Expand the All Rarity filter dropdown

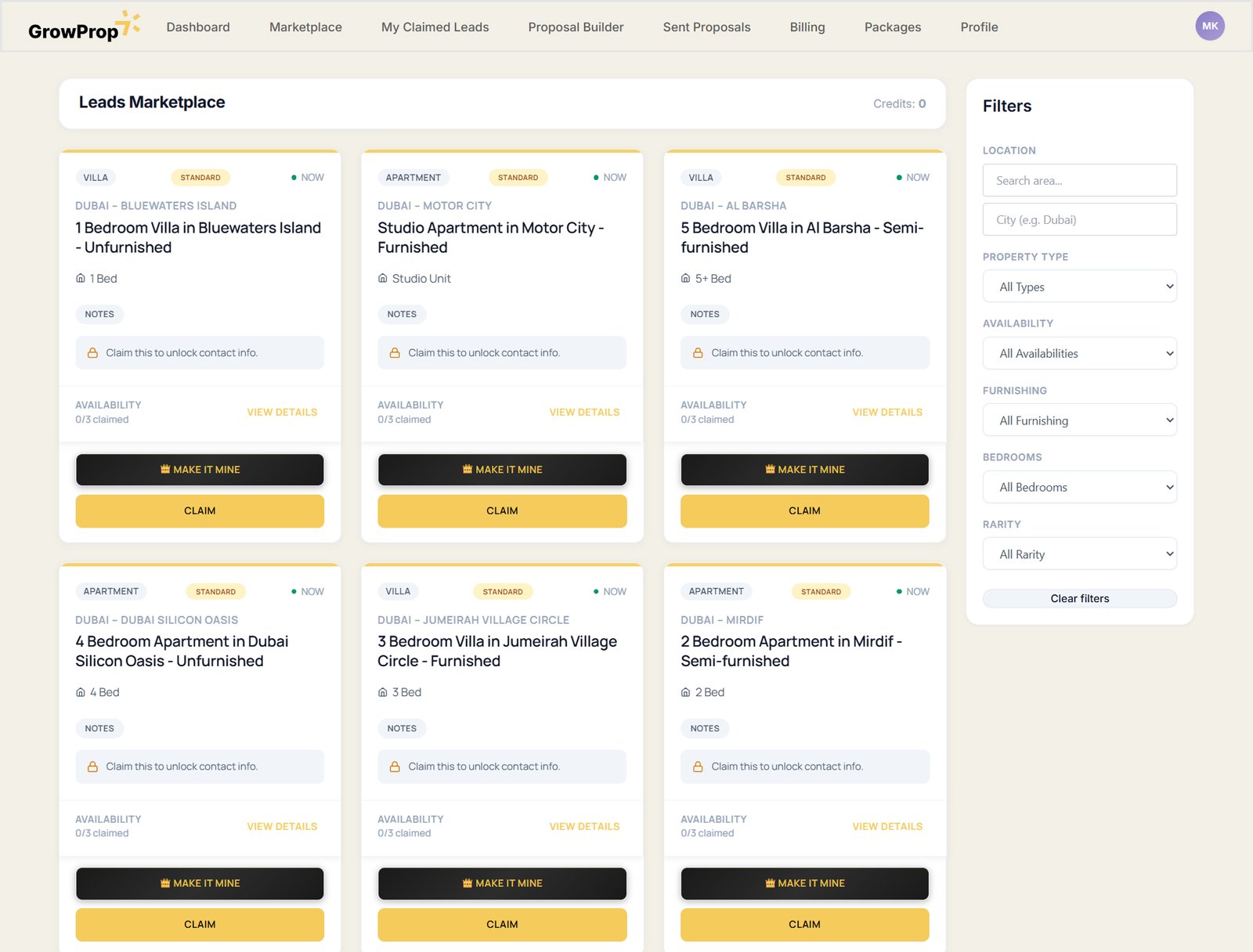[1079, 554]
